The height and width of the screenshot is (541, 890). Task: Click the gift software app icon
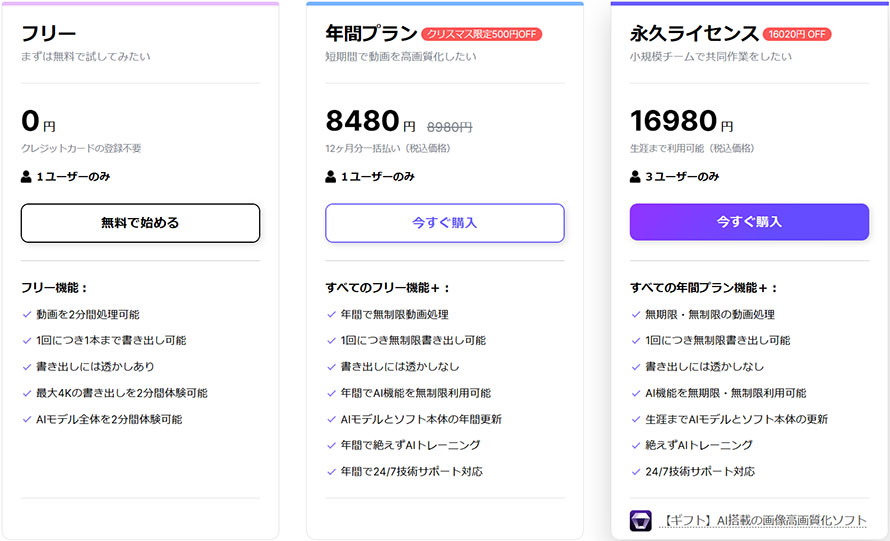pos(641,521)
